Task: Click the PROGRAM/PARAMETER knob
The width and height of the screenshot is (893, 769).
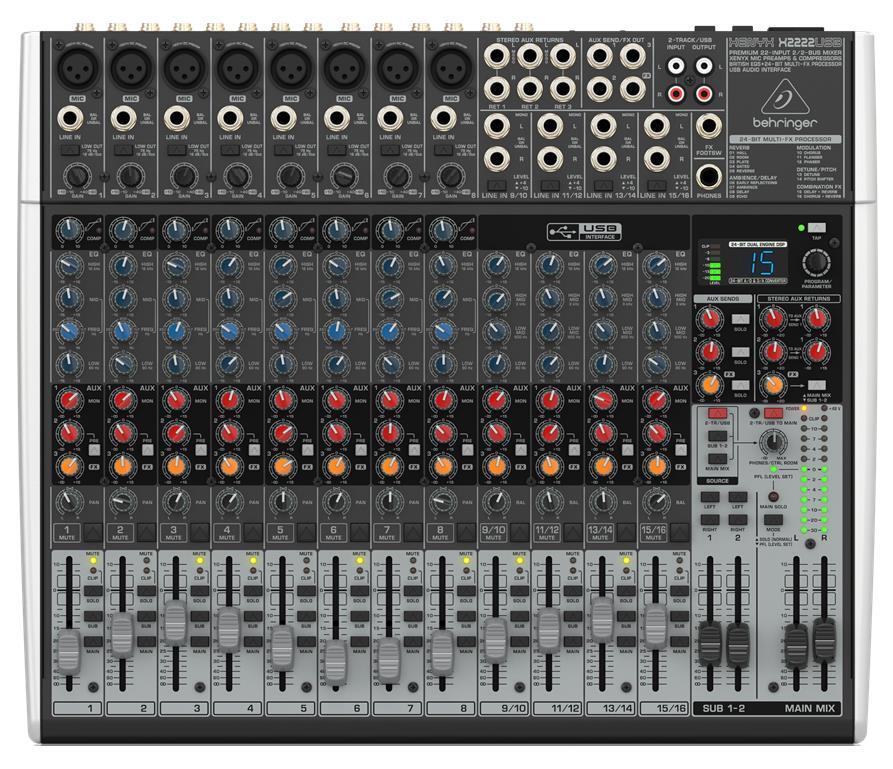Action: click(x=816, y=263)
